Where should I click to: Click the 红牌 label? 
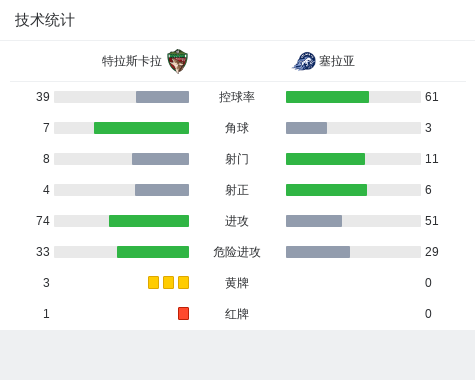click(237, 314)
